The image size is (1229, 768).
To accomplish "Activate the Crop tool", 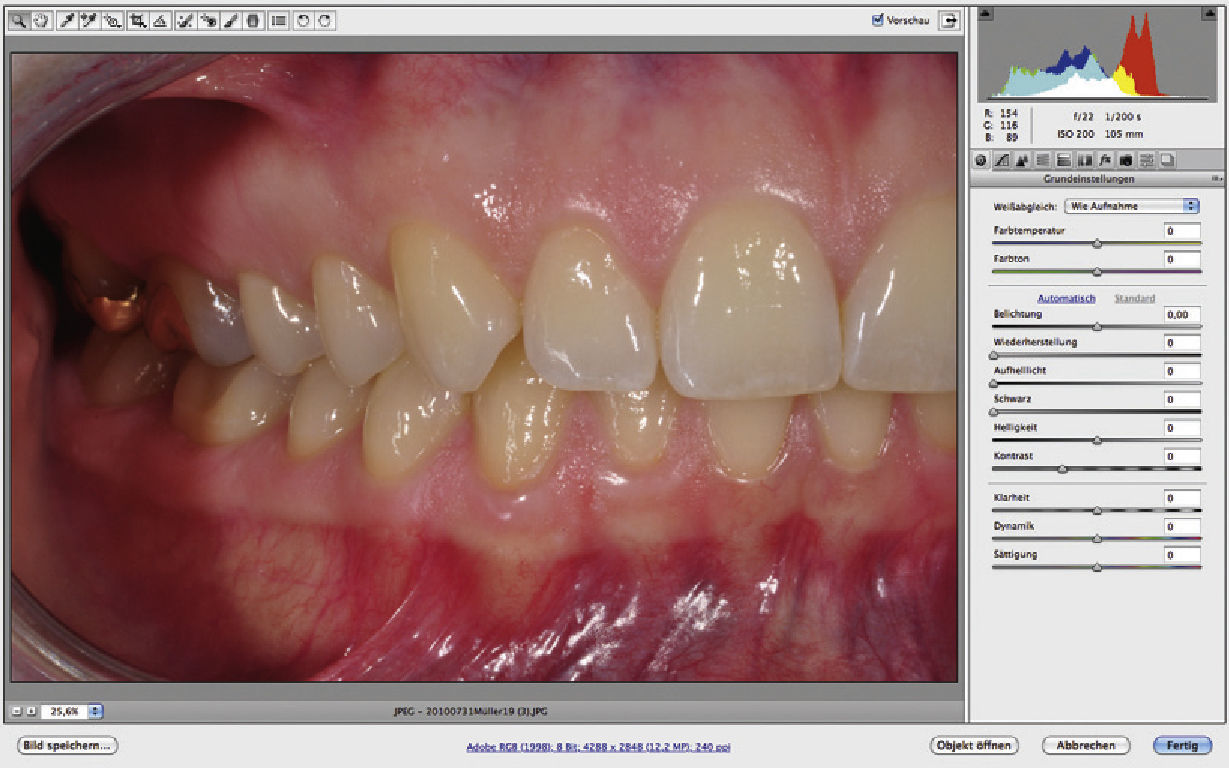I will pos(137,20).
